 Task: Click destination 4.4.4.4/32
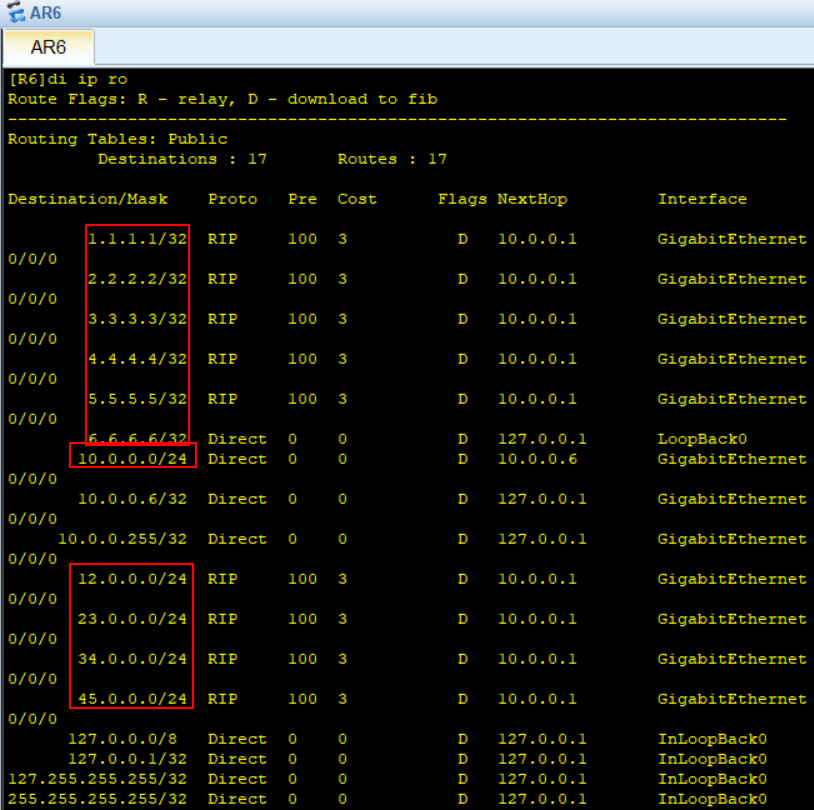pyautogui.click(x=138, y=359)
